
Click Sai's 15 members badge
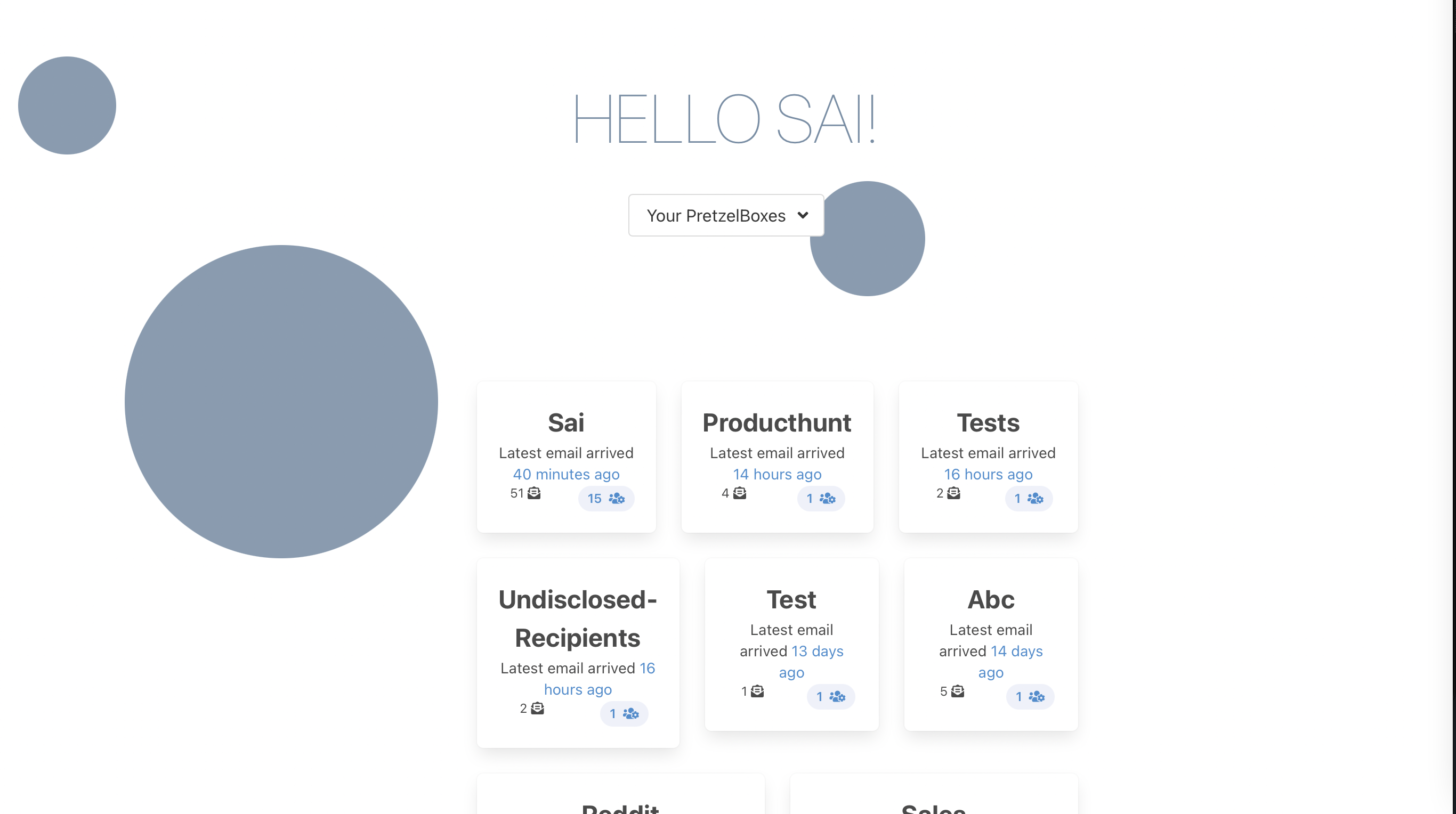click(x=606, y=498)
